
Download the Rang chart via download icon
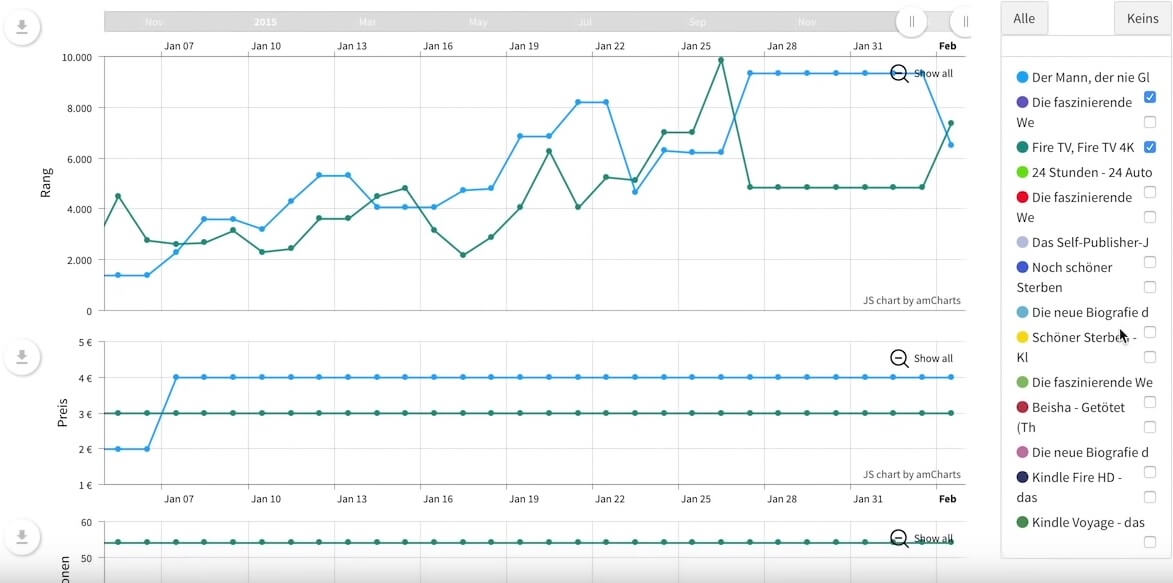click(x=22, y=28)
